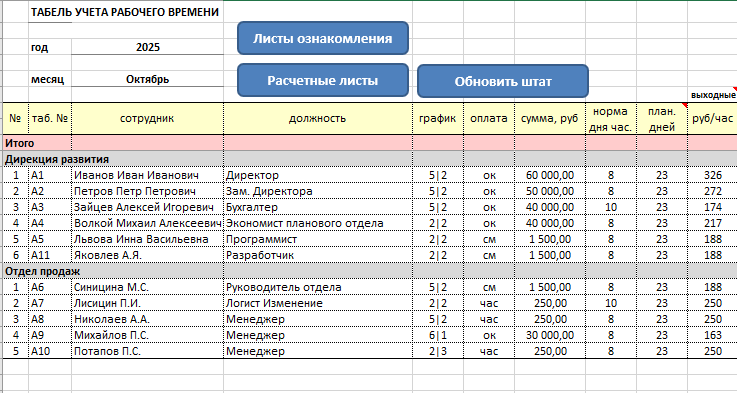Click the 'оплата' column header
The height and width of the screenshot is (393, 737).
pyautogui.click(x=489, y=118)
